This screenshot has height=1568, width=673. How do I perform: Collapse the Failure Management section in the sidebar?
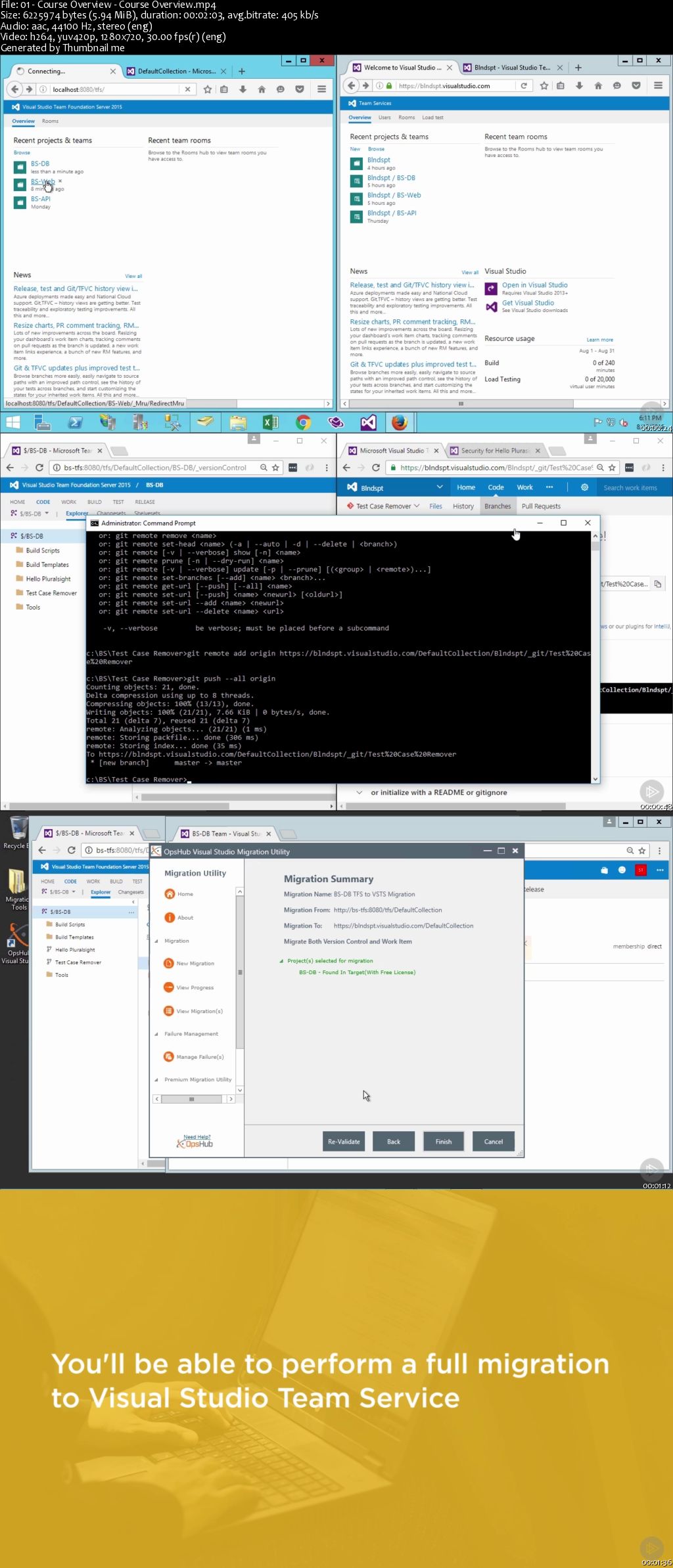pos(156,1034)
